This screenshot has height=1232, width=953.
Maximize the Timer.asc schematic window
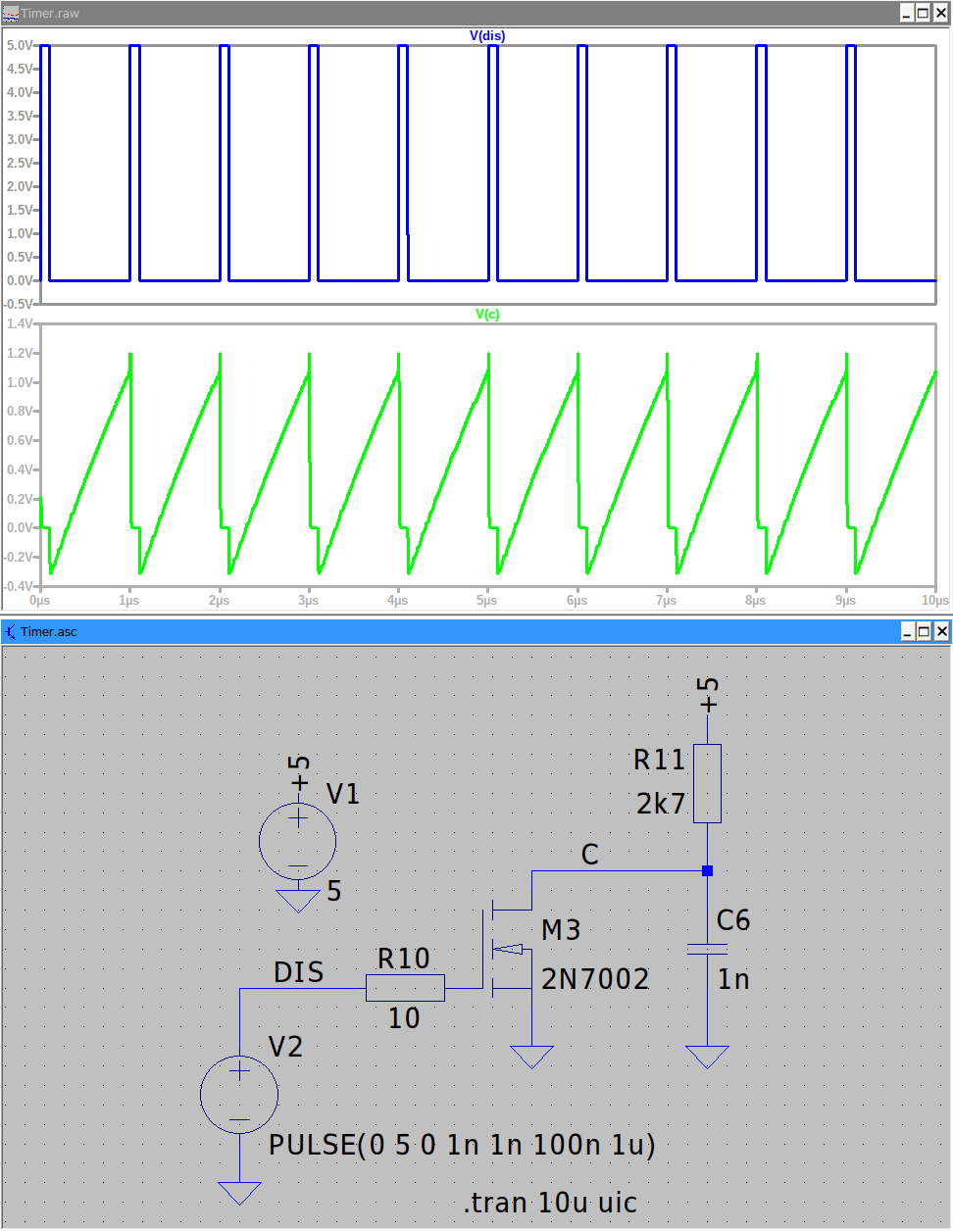pyautogui.click(x=924, y=632)
